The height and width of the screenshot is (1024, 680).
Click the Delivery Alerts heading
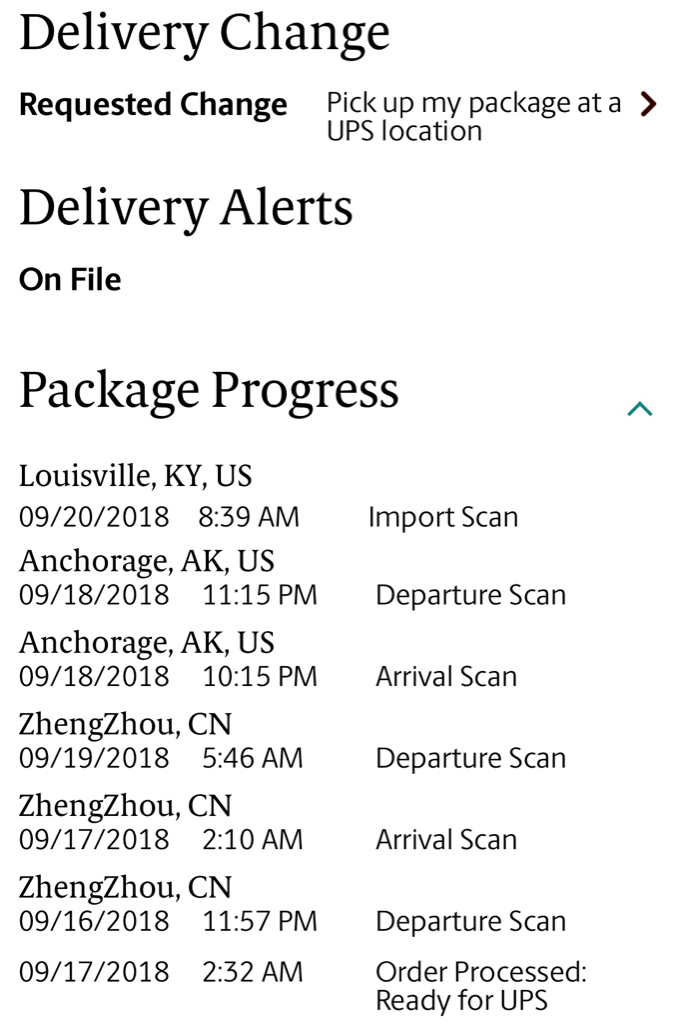coord(186,209)
